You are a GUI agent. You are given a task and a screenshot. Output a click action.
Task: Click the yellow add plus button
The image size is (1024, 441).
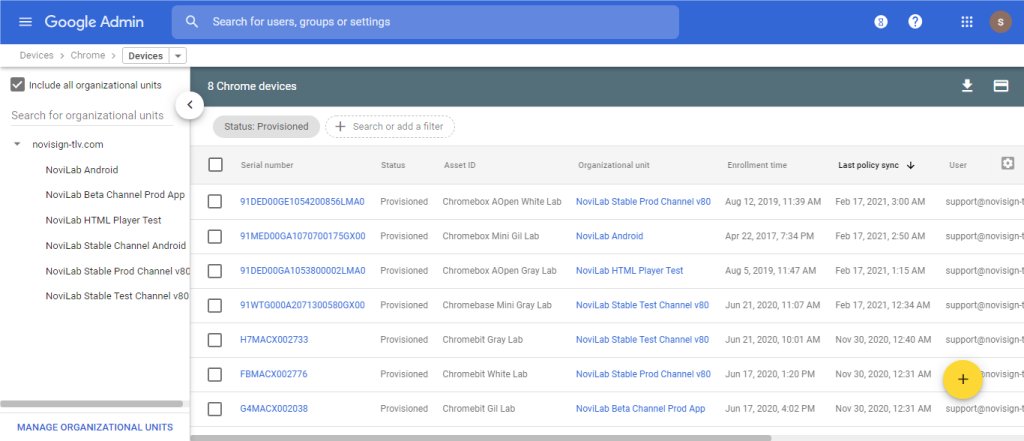pyautogui.click(x=963, y=380)
